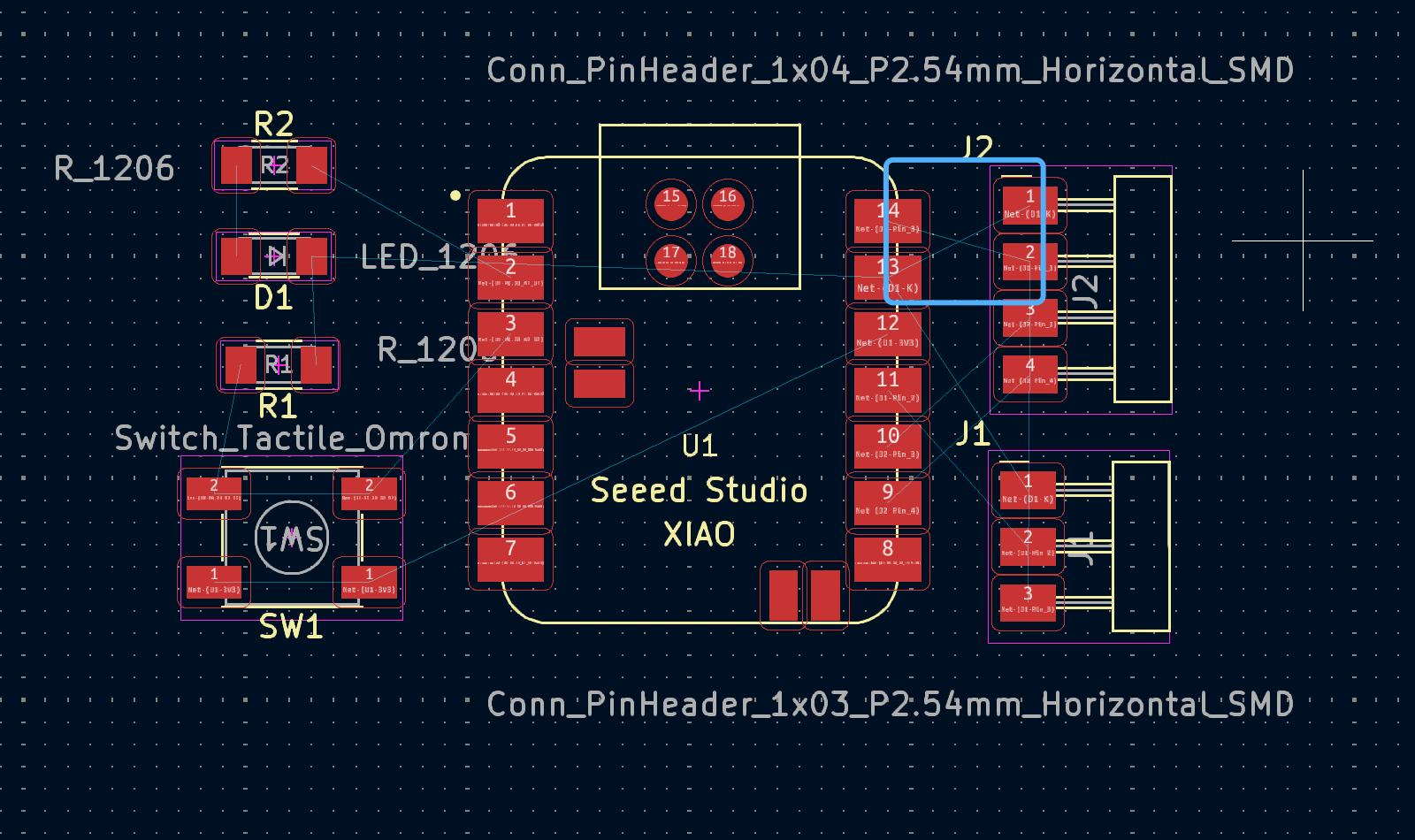
Task: Select the Conn_PinHeader_1x04 footprint text
Action: pos(891,70)
